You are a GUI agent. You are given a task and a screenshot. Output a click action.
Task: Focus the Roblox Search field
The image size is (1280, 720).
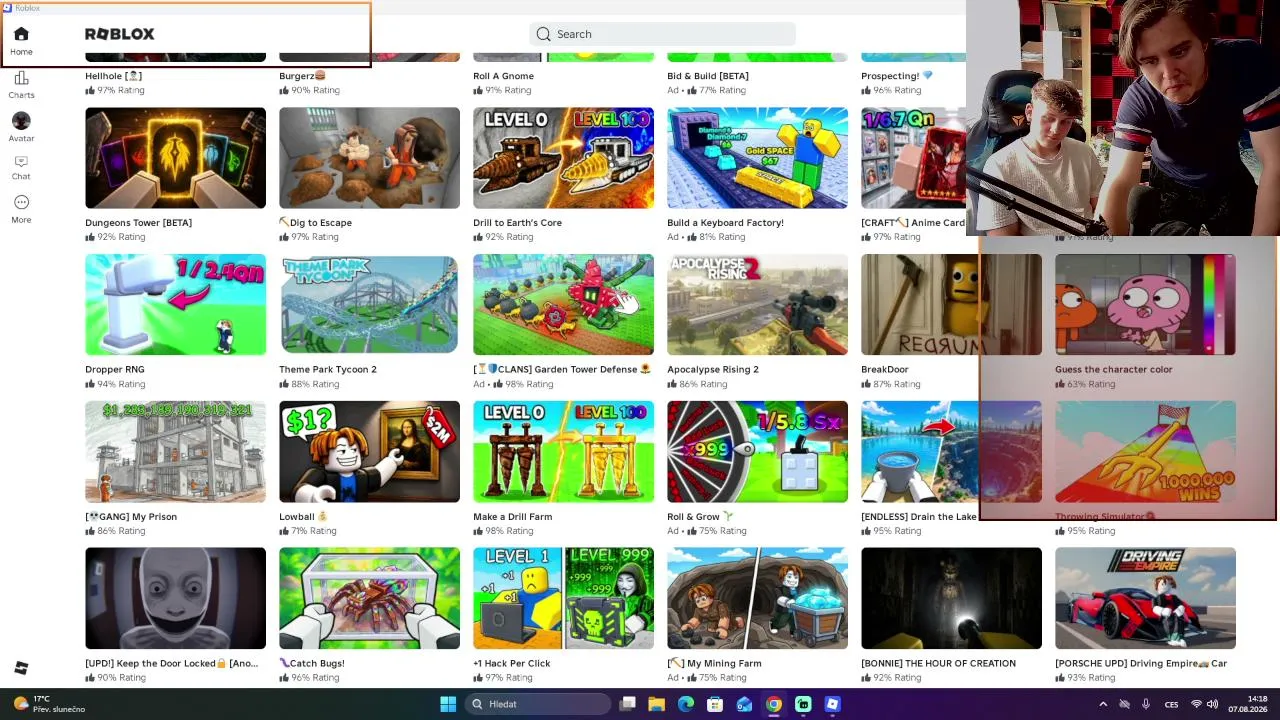pos(662,34)
